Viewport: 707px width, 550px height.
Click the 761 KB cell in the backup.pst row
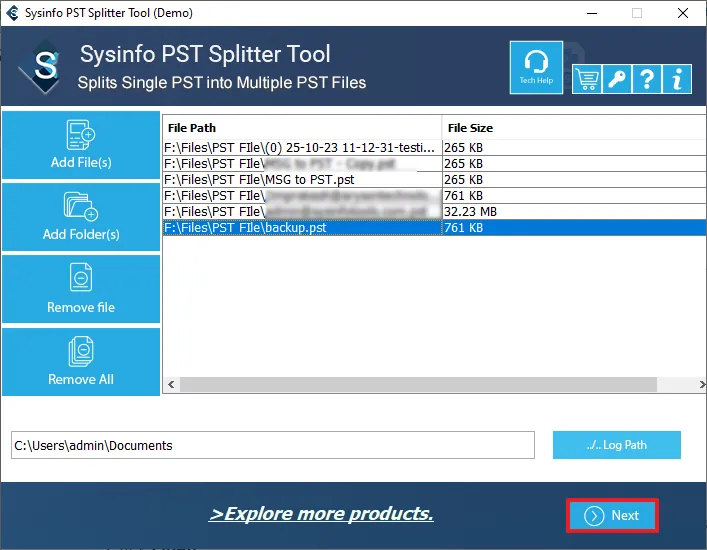point(574,228)
